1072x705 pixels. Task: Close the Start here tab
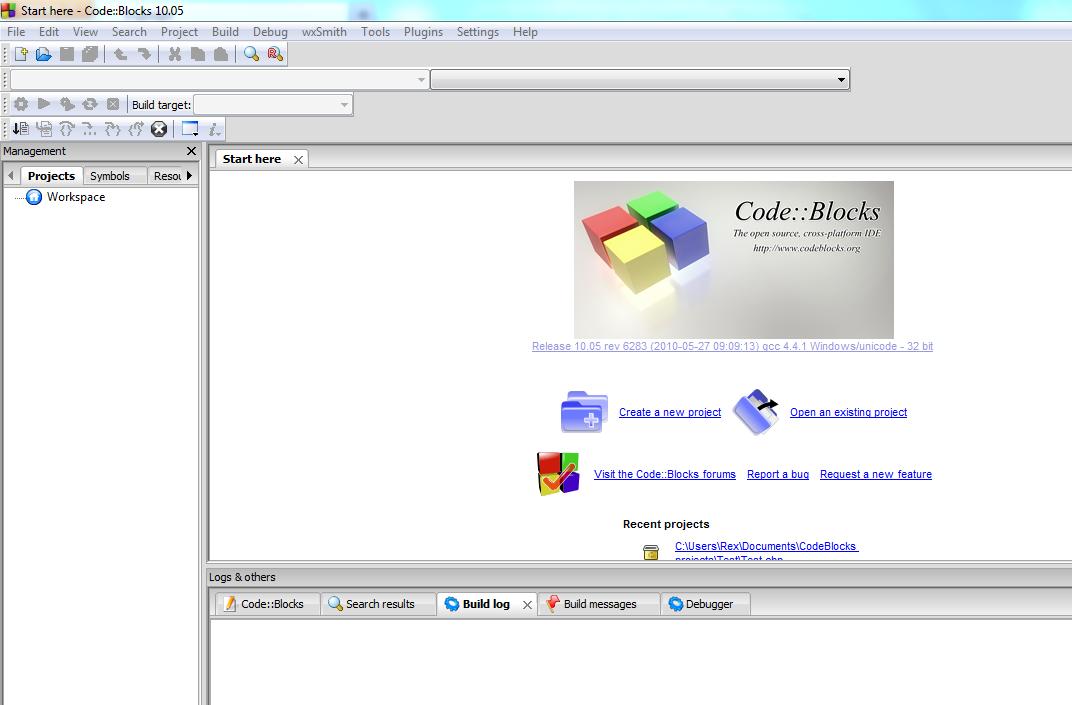[x=298, y=160]
